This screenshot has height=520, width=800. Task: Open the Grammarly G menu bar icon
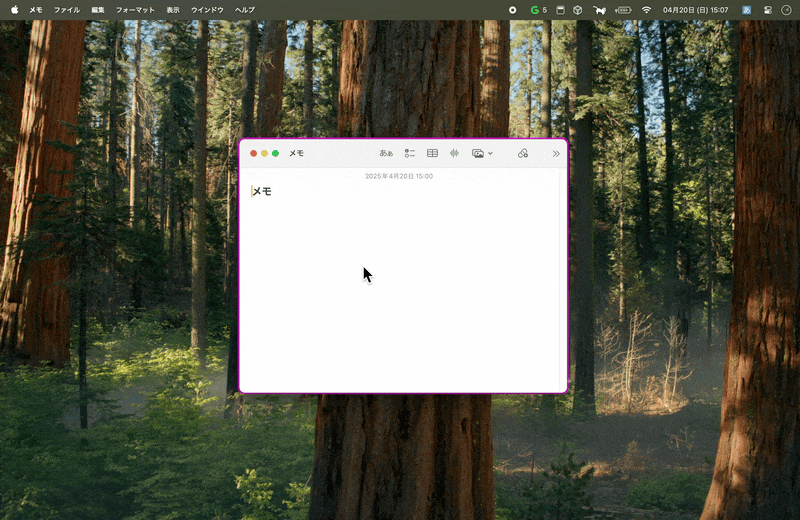click(x=538, y=10)
